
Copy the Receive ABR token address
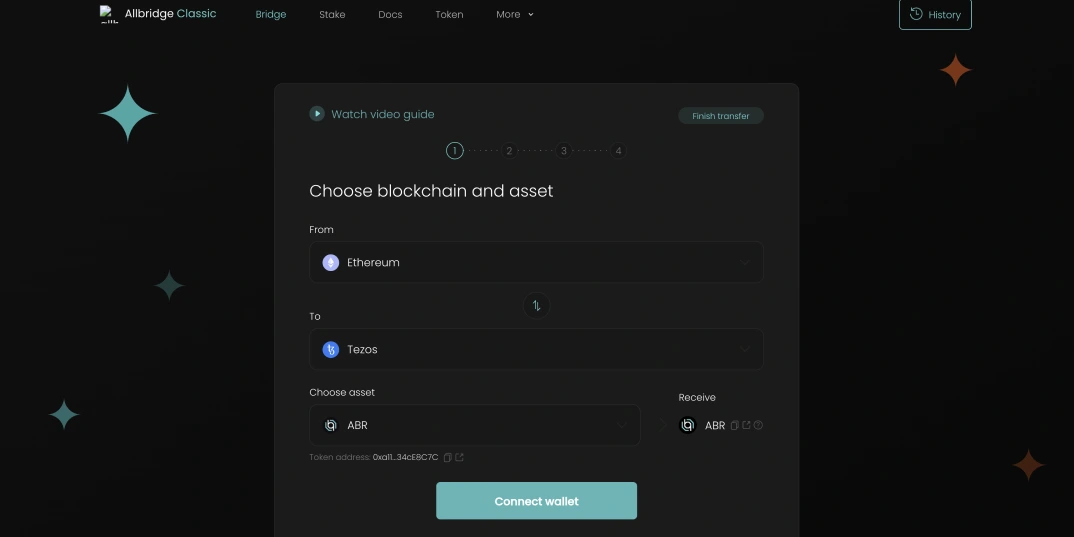point(734,425)
